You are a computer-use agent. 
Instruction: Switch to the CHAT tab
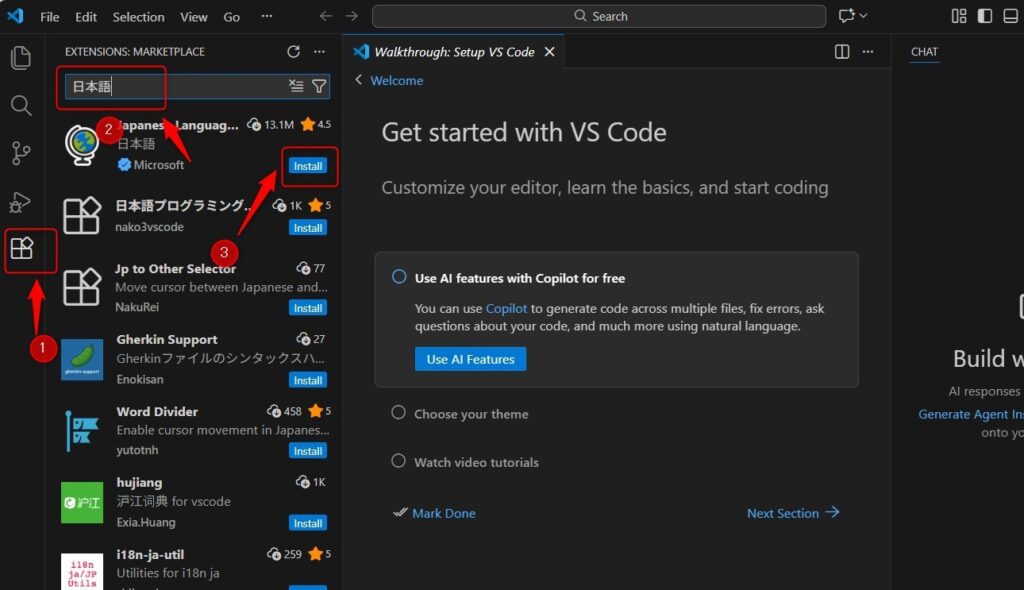(x=924, y=51)
